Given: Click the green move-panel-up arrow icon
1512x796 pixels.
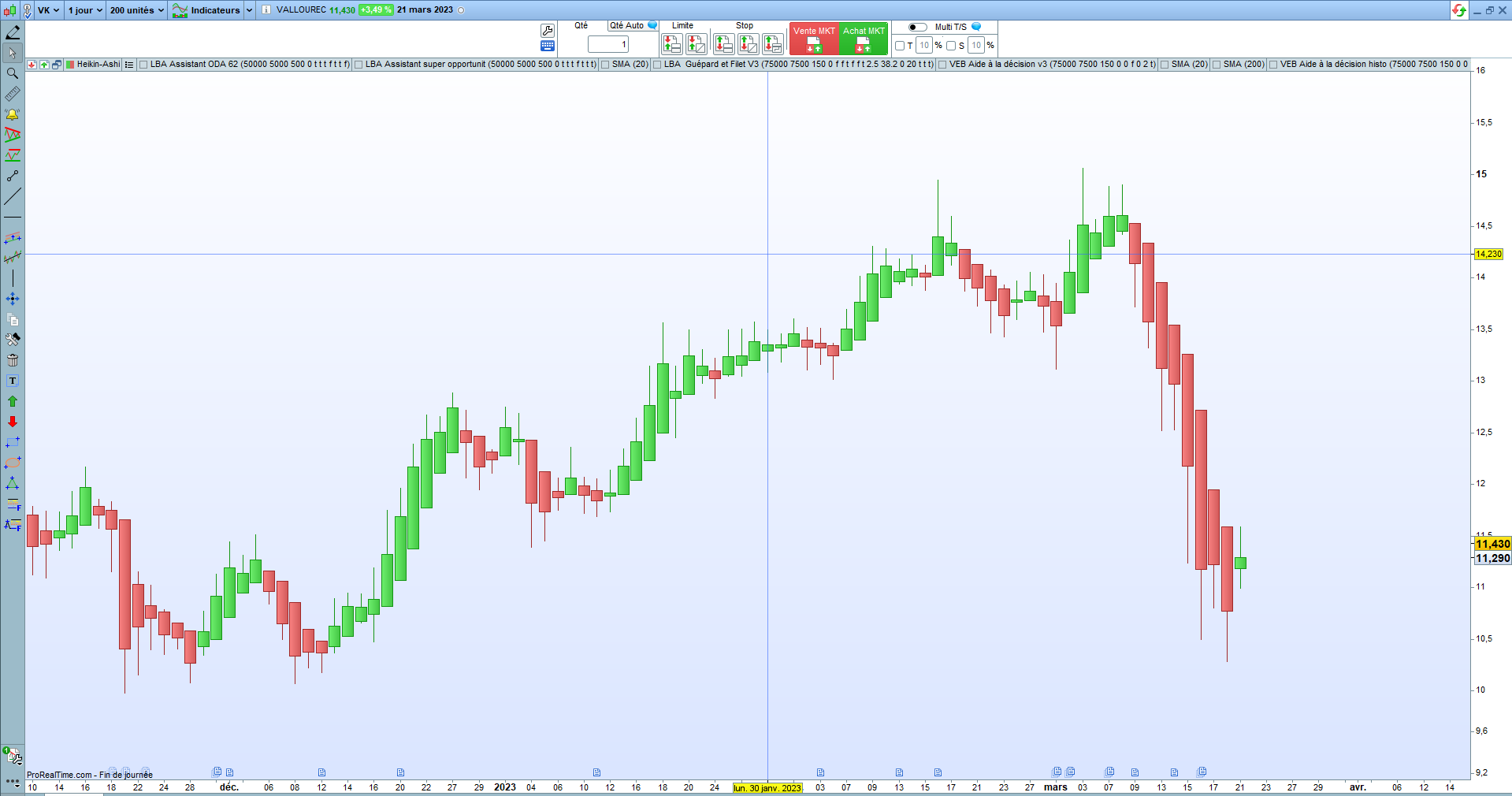Looking at the screenshot, I should (44, 65).
